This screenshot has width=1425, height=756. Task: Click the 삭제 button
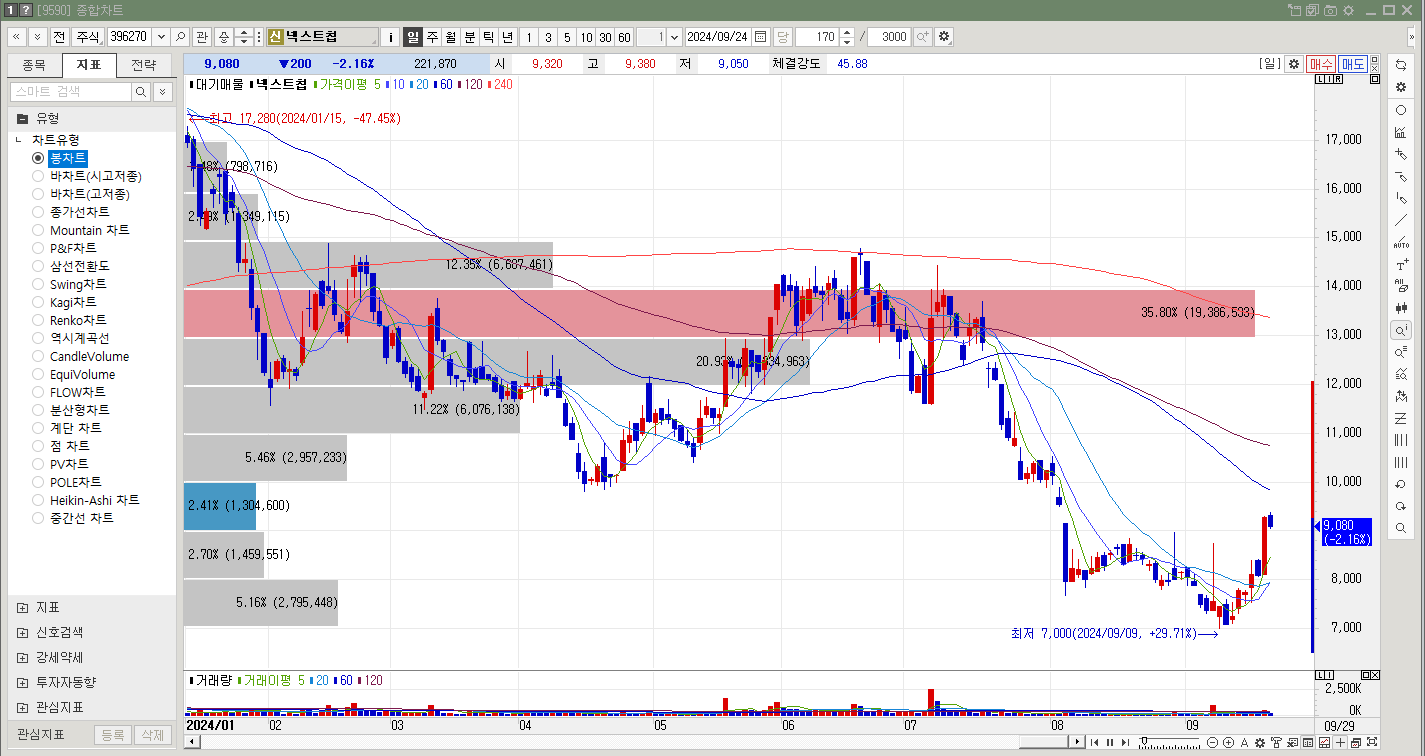(152, 735)
